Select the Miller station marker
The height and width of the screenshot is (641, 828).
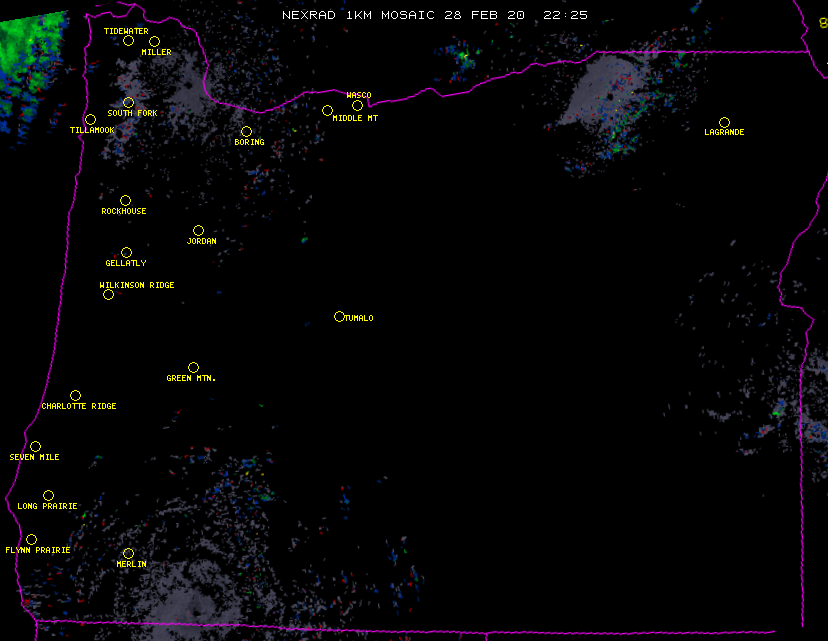(154, 42)
